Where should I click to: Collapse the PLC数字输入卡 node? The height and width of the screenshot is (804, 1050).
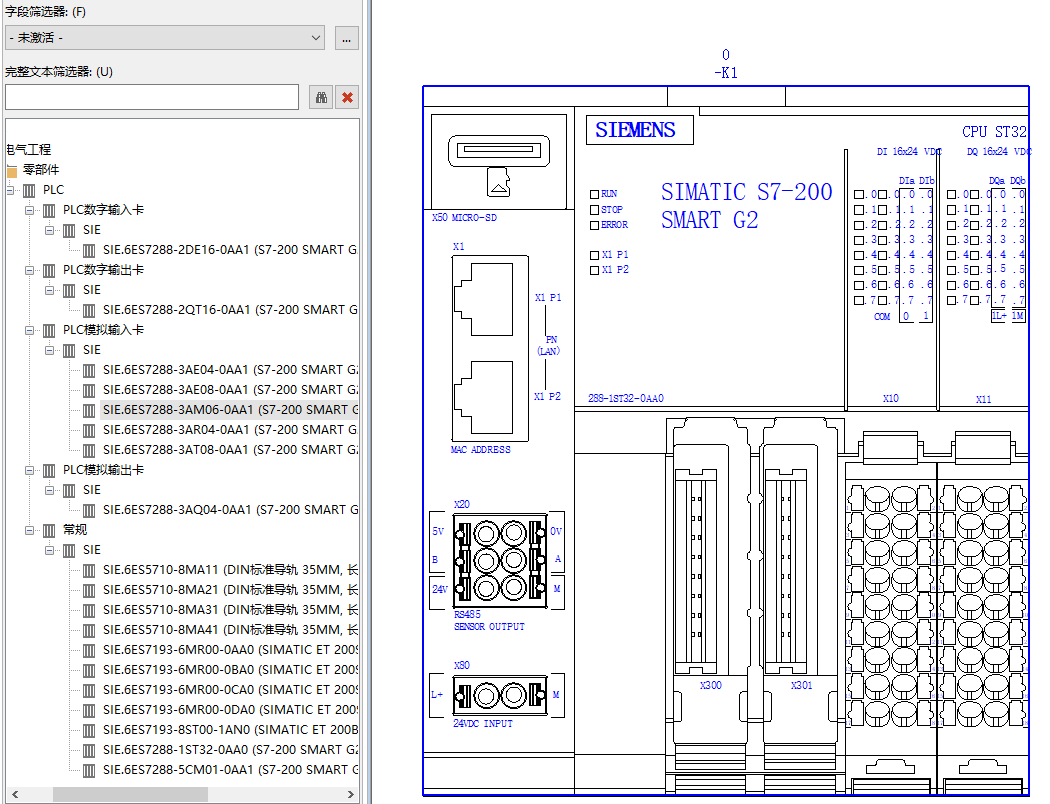[x=29, y=210]
